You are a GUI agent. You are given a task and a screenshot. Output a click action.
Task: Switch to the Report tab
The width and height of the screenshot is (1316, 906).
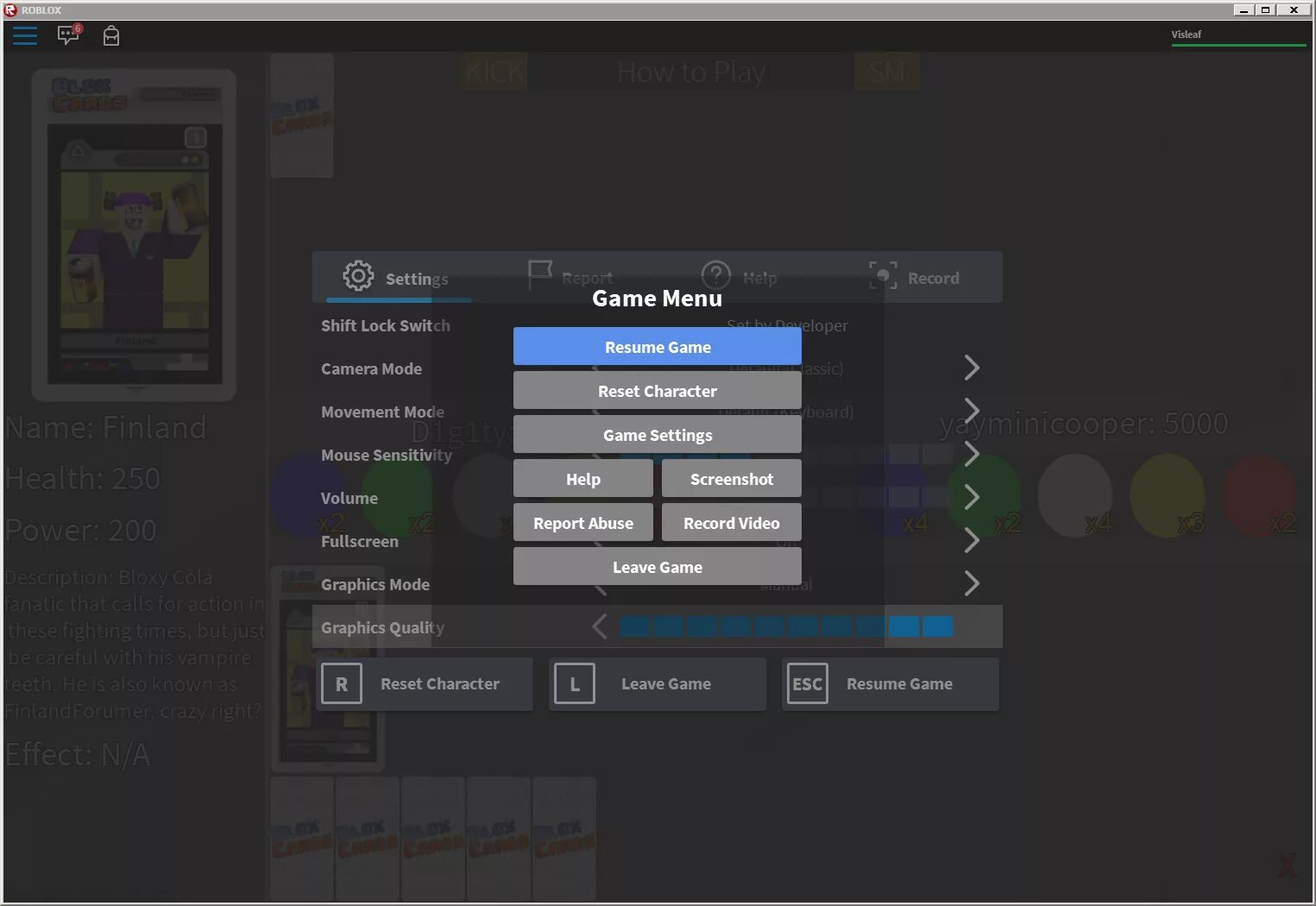570,278
